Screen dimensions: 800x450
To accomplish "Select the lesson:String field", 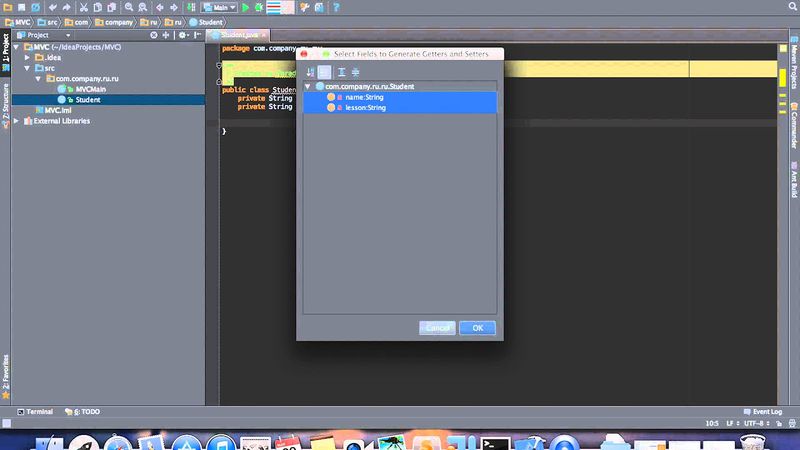I will [x=400, y=108].
